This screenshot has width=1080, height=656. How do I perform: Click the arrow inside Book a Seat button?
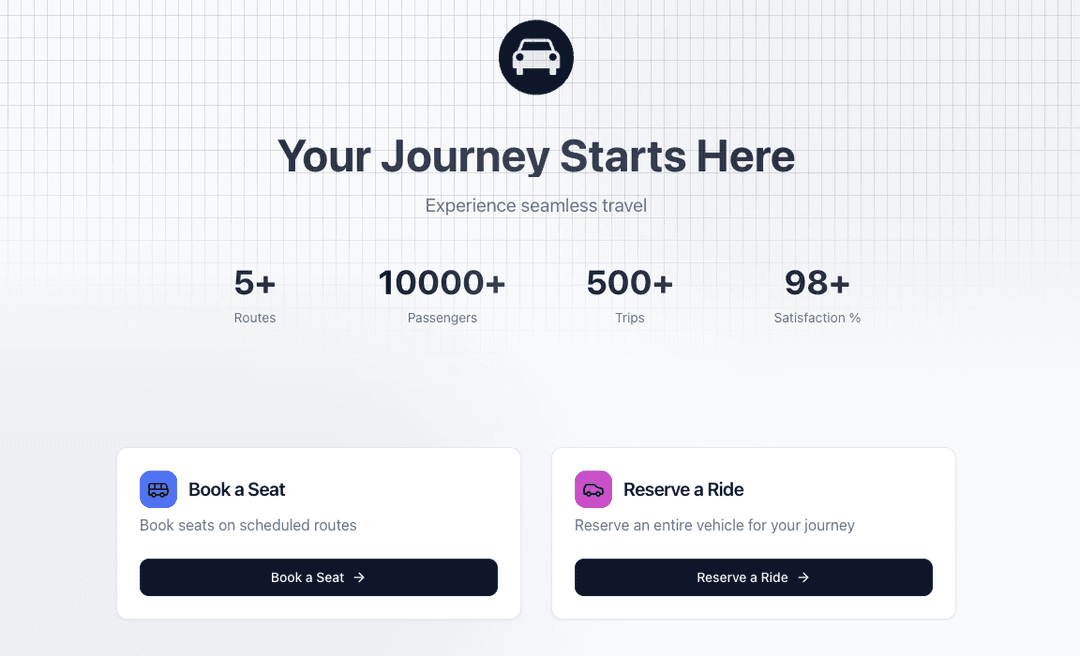click(359, 577)
